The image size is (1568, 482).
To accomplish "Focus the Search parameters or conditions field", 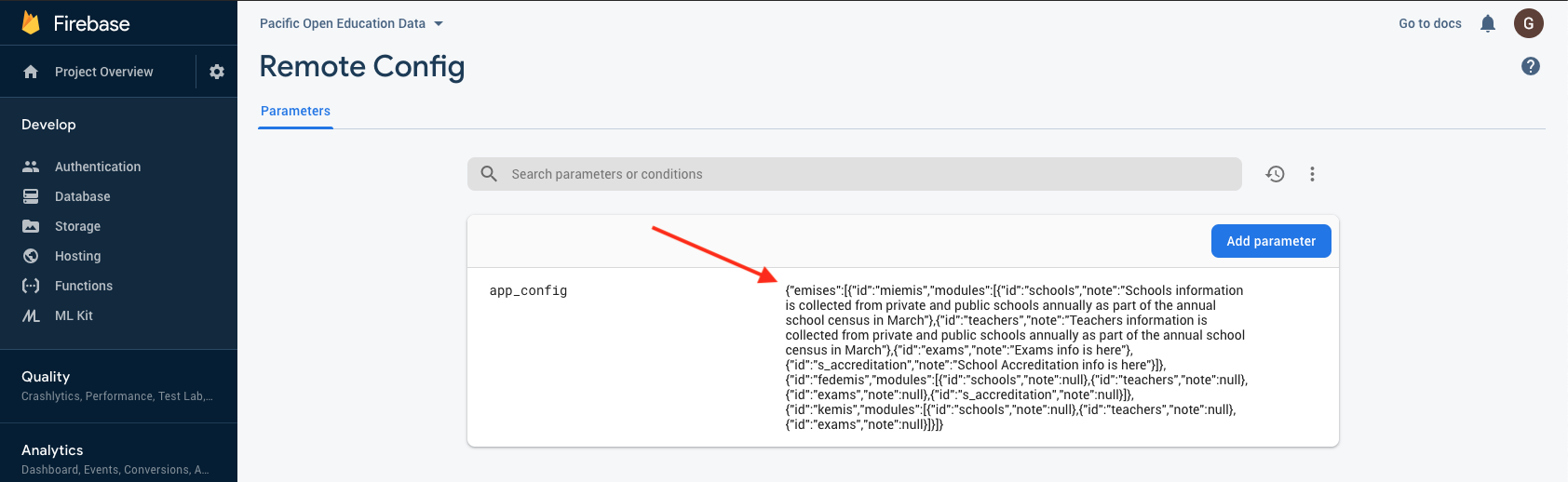I will point(866,174).
